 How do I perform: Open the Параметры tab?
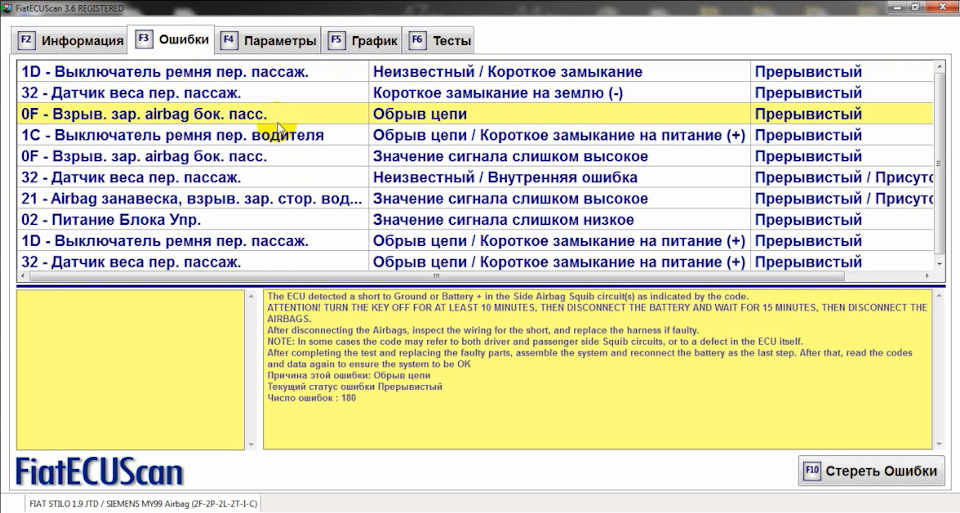tap(269, 40)
